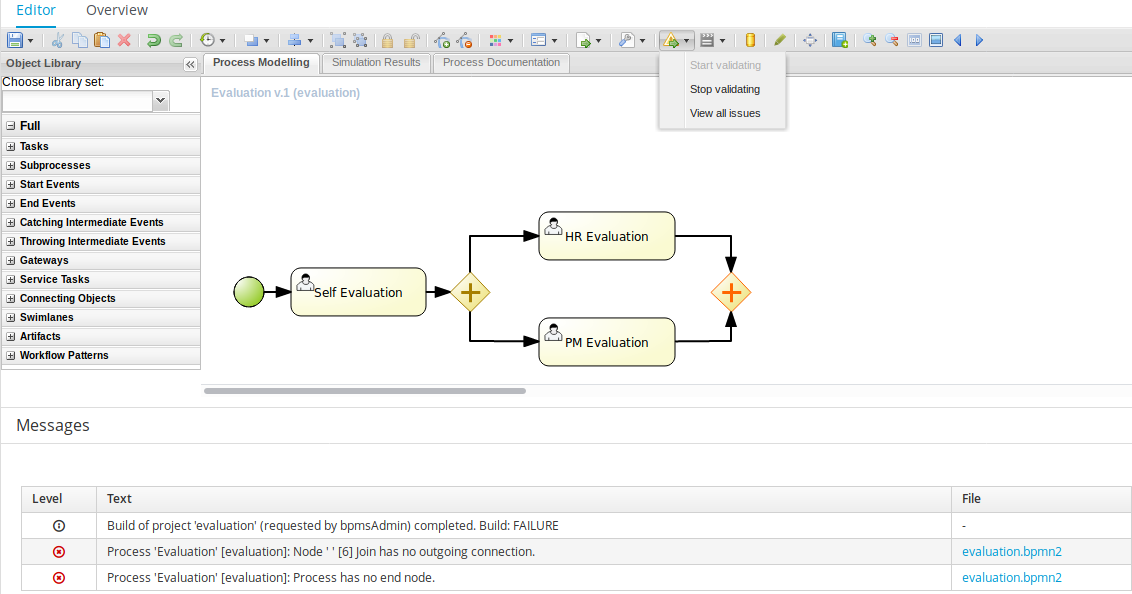Open the Process Documentation tab
Image resolution: width=1132 pixels, height=594 pixels.
tap(501, 63)
